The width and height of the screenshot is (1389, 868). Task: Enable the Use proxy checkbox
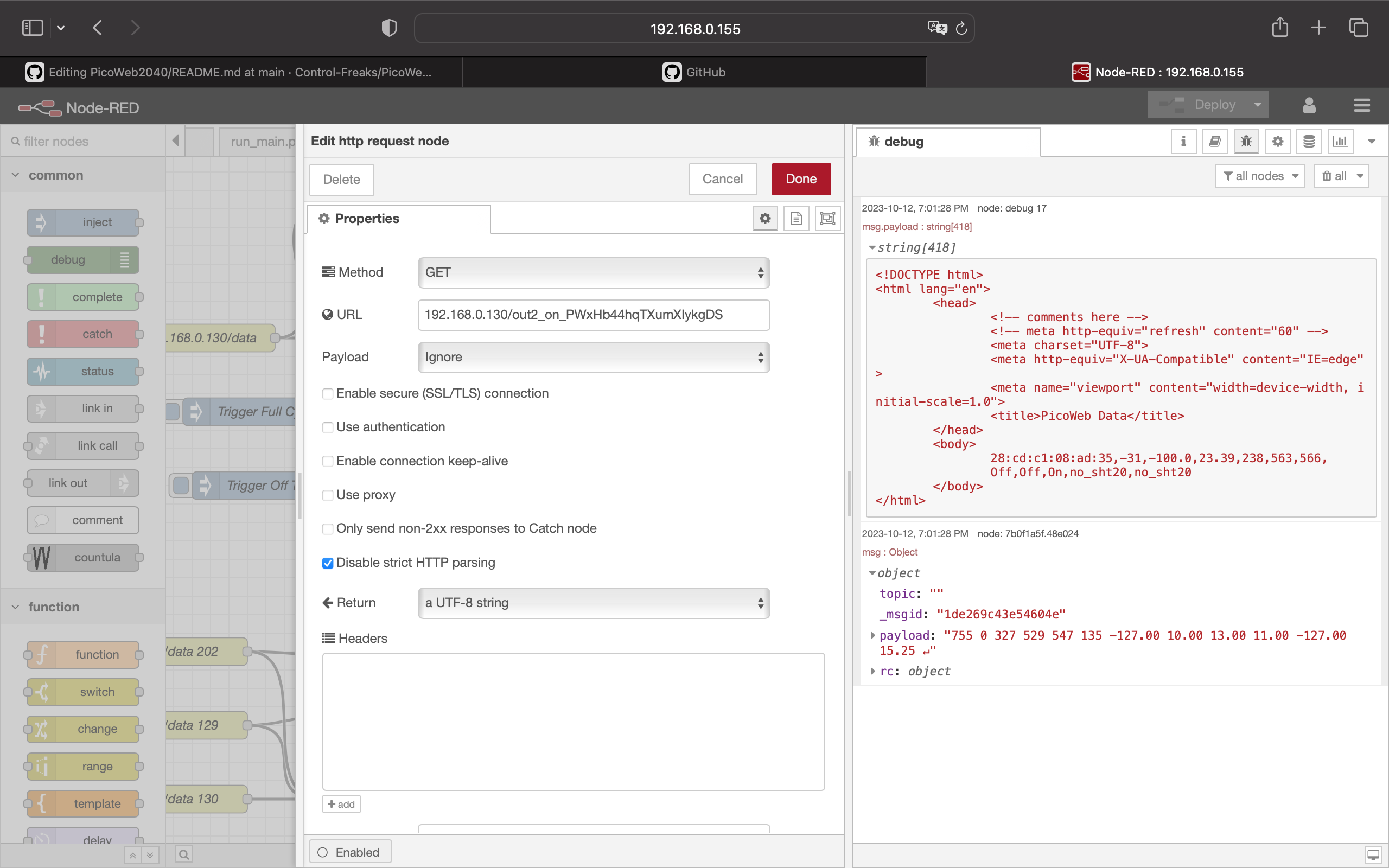[327, 495]
